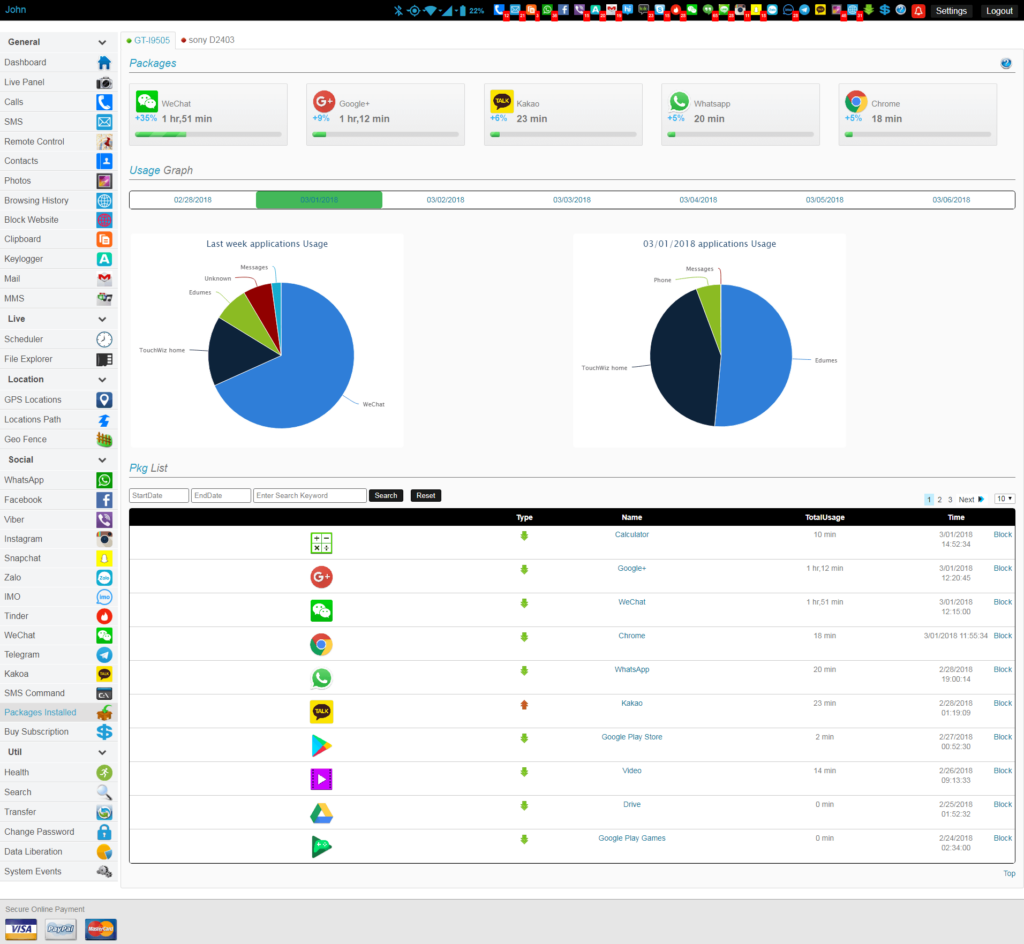Open the Keylogger icon

(104, 259)
